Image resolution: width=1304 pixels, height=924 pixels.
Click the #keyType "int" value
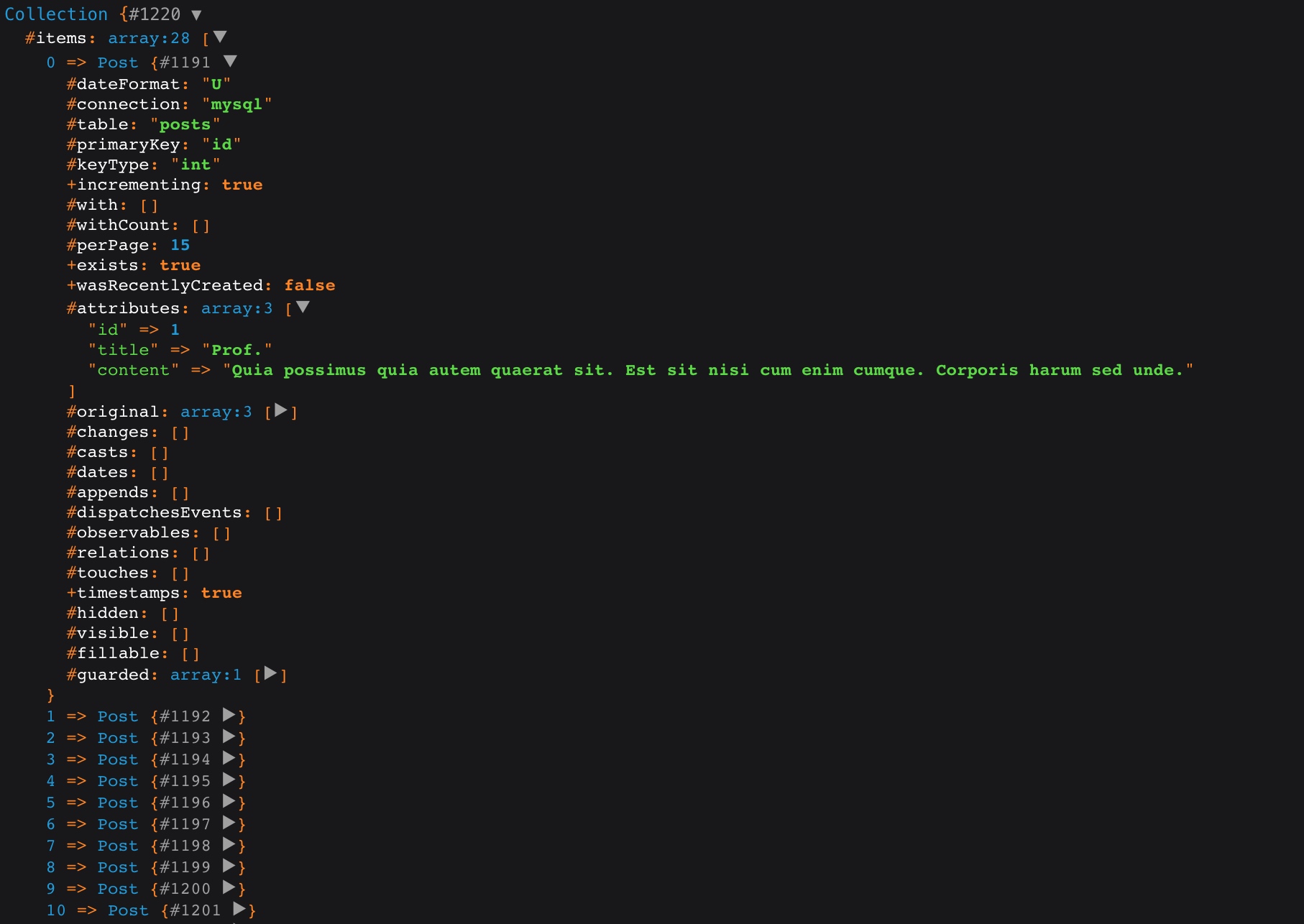click(x=196, y=165)
